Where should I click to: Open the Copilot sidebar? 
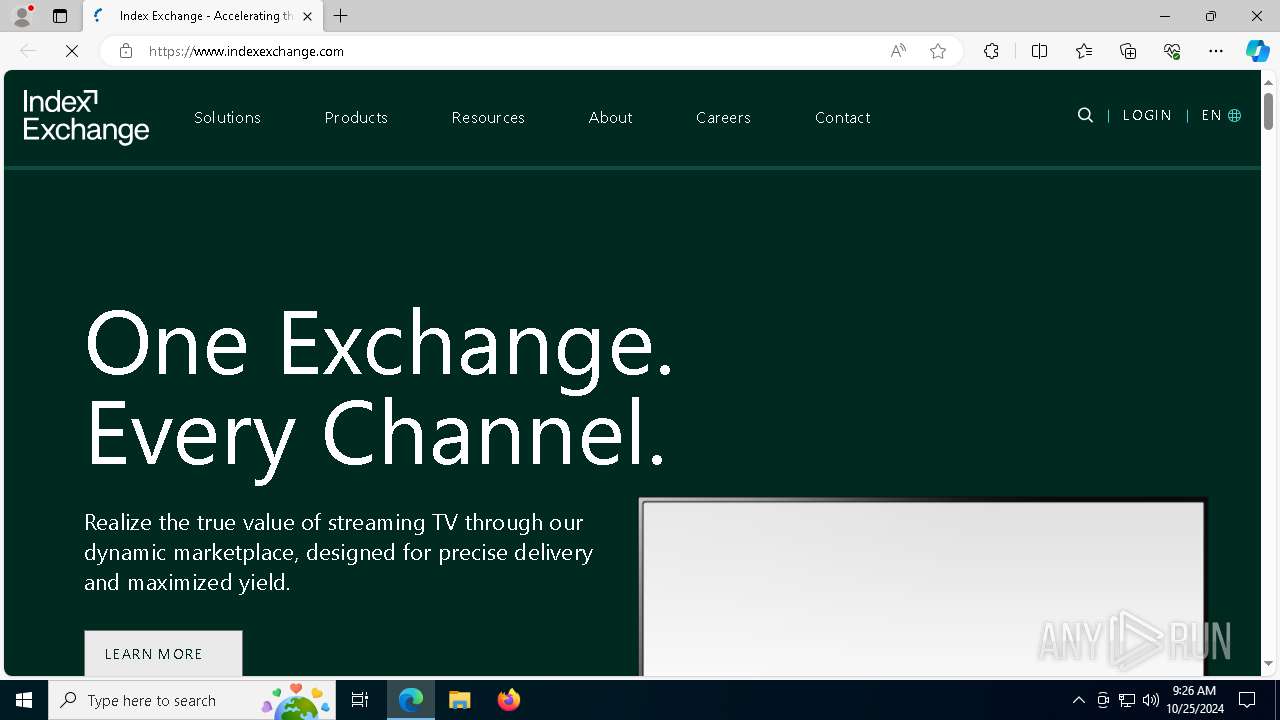pyautogui.click(x=1257, y=51)
